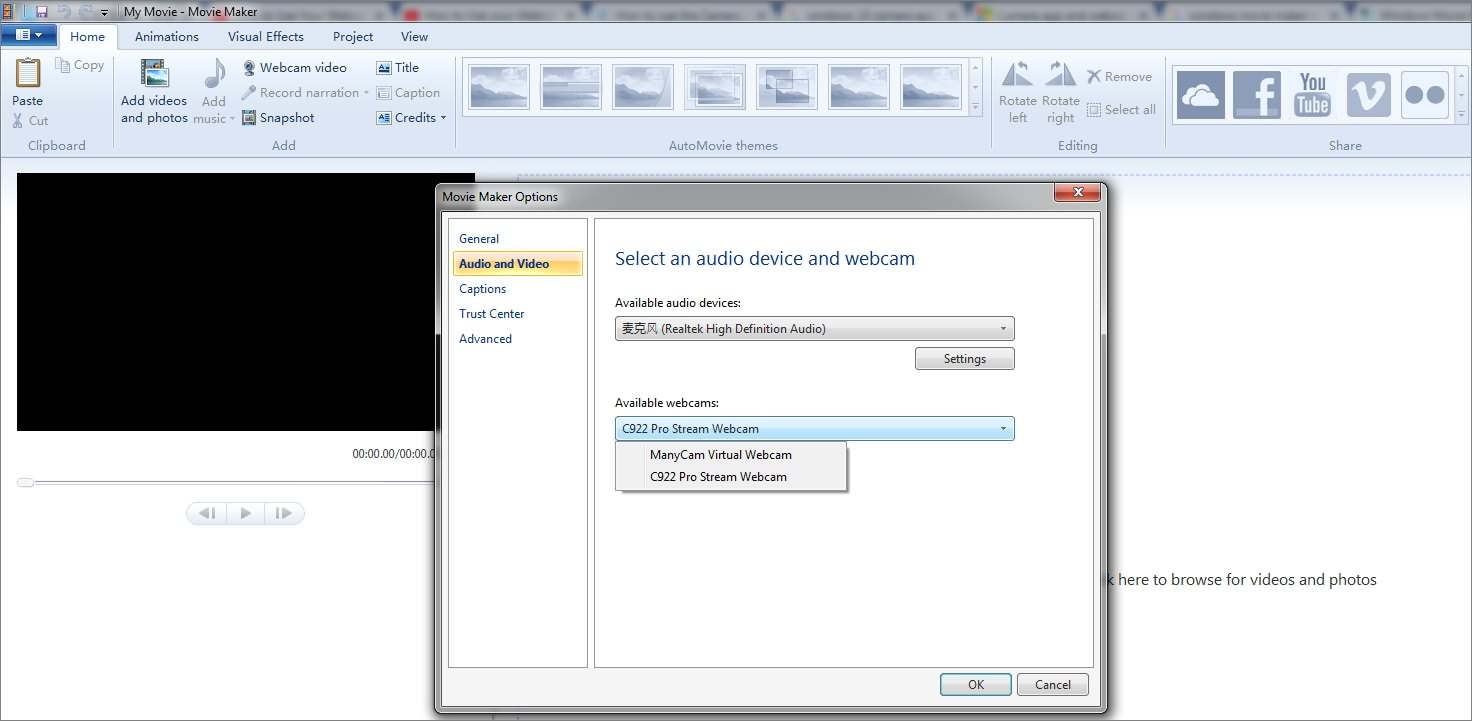Add a Title to the movie

(x=398, y=68)
